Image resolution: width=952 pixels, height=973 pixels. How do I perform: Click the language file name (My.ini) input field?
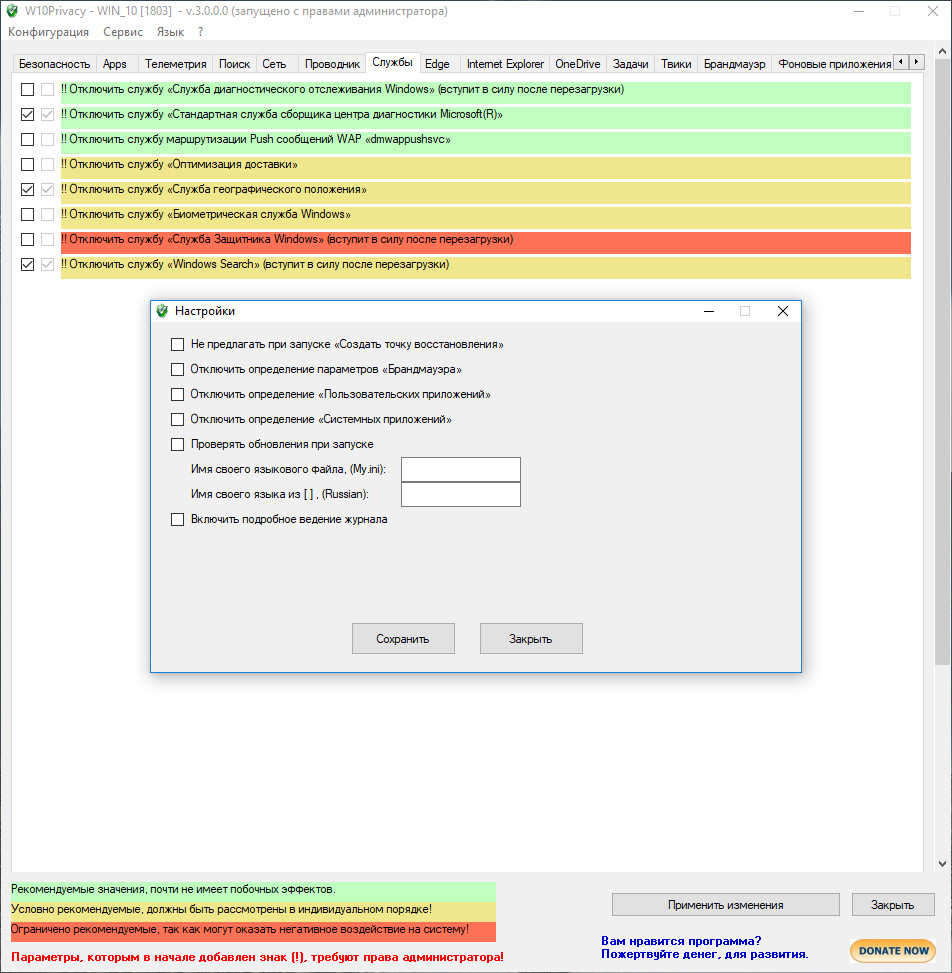pos(461,469)
